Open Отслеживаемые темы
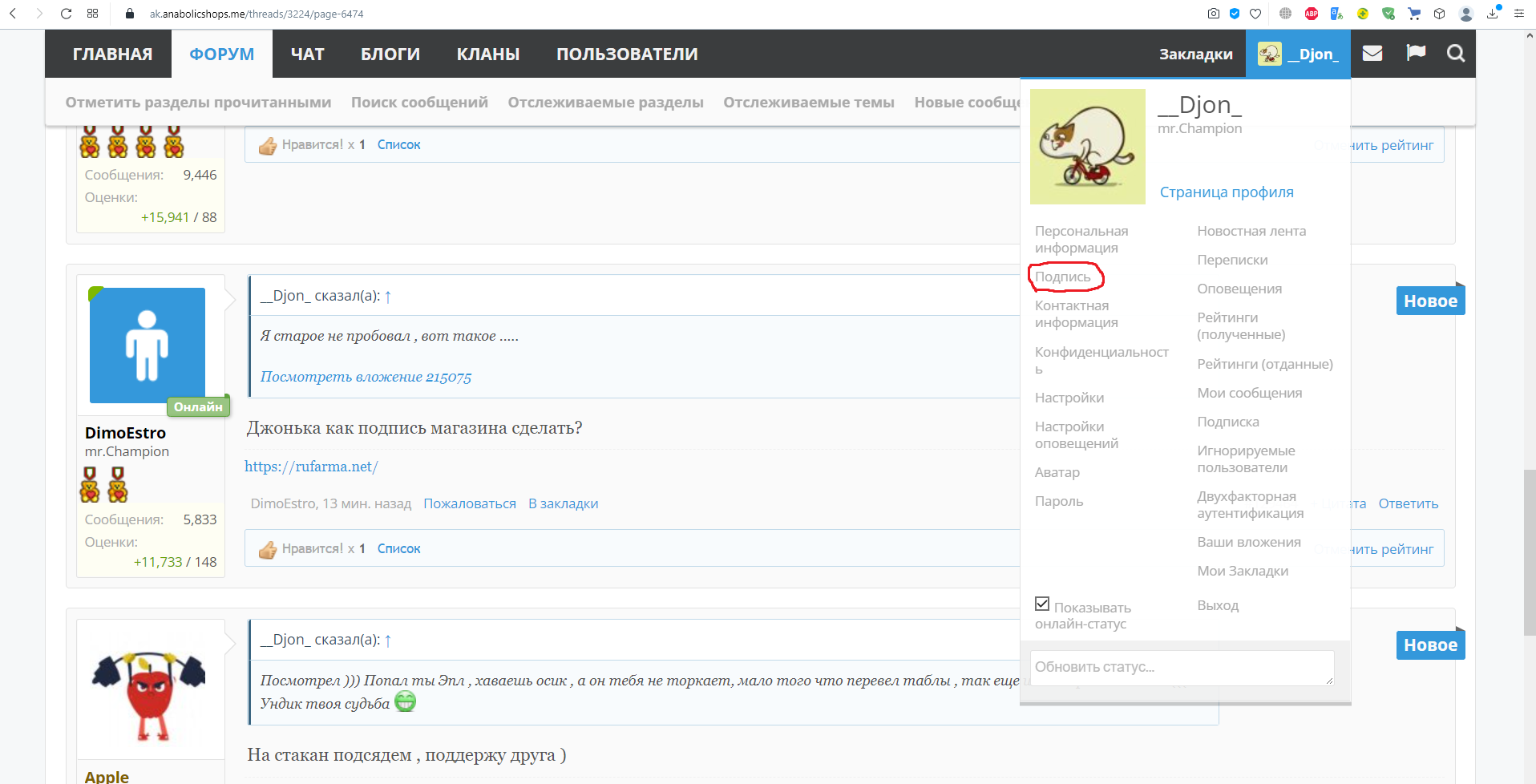 click(x=809, y=103)
